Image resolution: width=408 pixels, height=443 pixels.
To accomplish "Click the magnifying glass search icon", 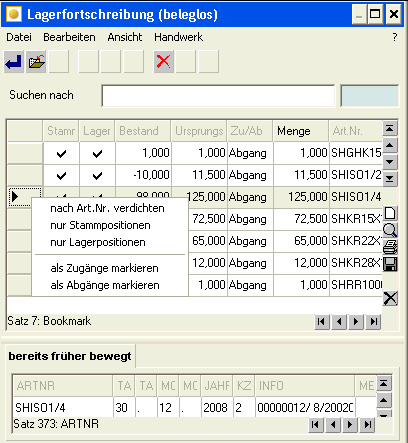I will [390, 230].
